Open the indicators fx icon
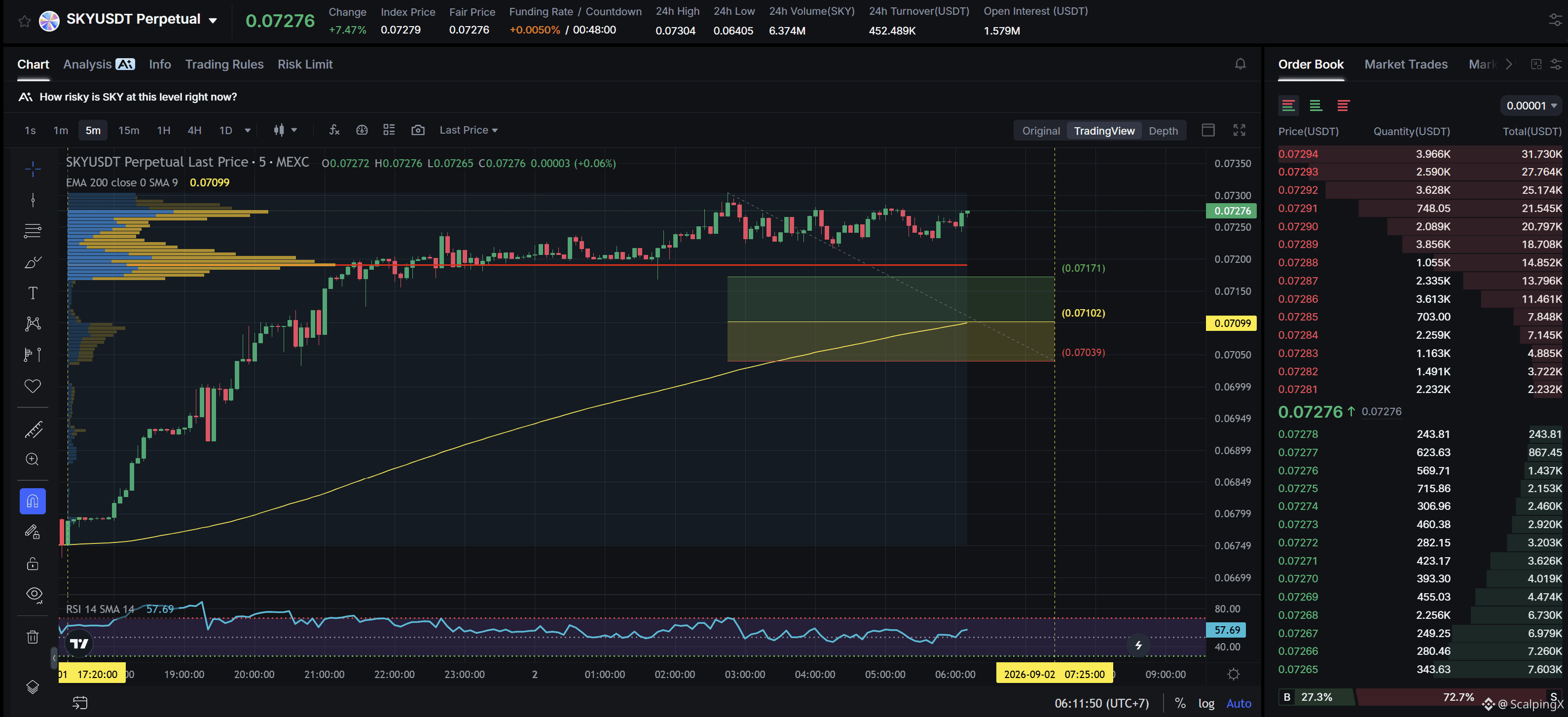Image resolution: width=1568 pixels, height=717 pixels. coord(334,130)
